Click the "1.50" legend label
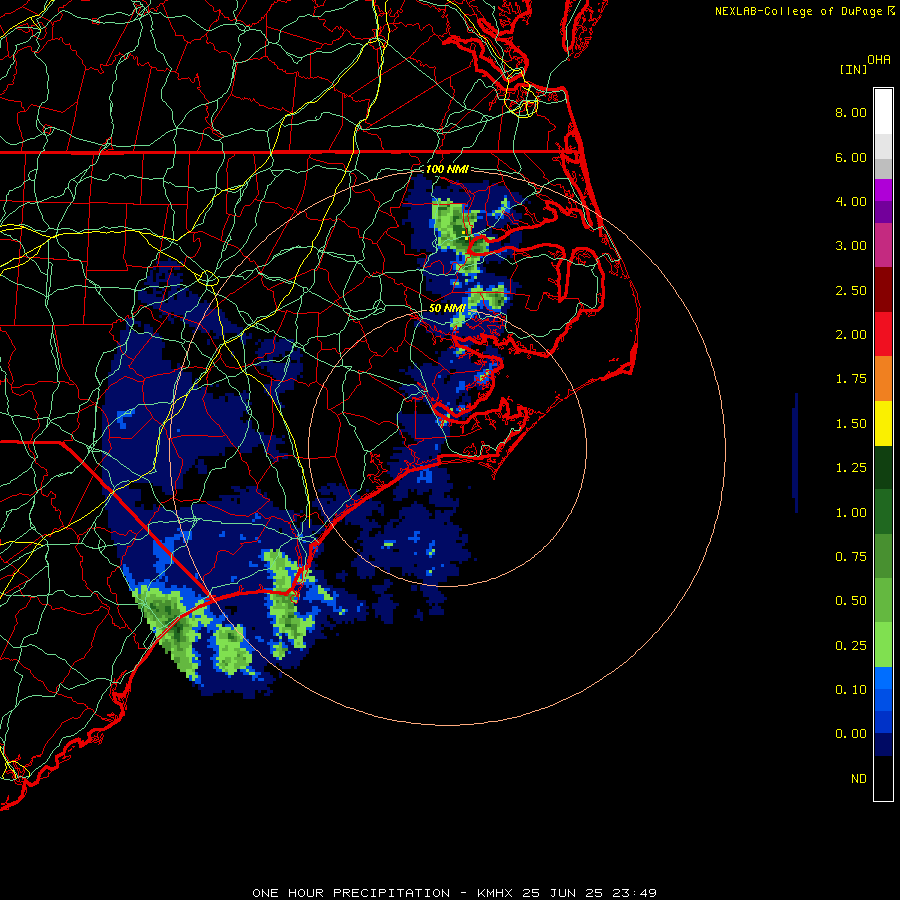This screenshot has height=900, width=900. 851,424
